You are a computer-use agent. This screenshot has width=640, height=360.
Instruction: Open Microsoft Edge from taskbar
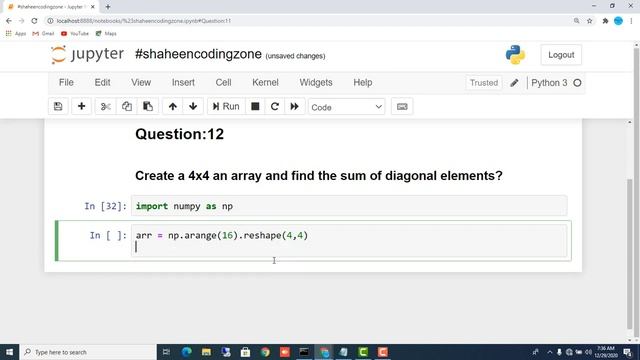(187, 352)
